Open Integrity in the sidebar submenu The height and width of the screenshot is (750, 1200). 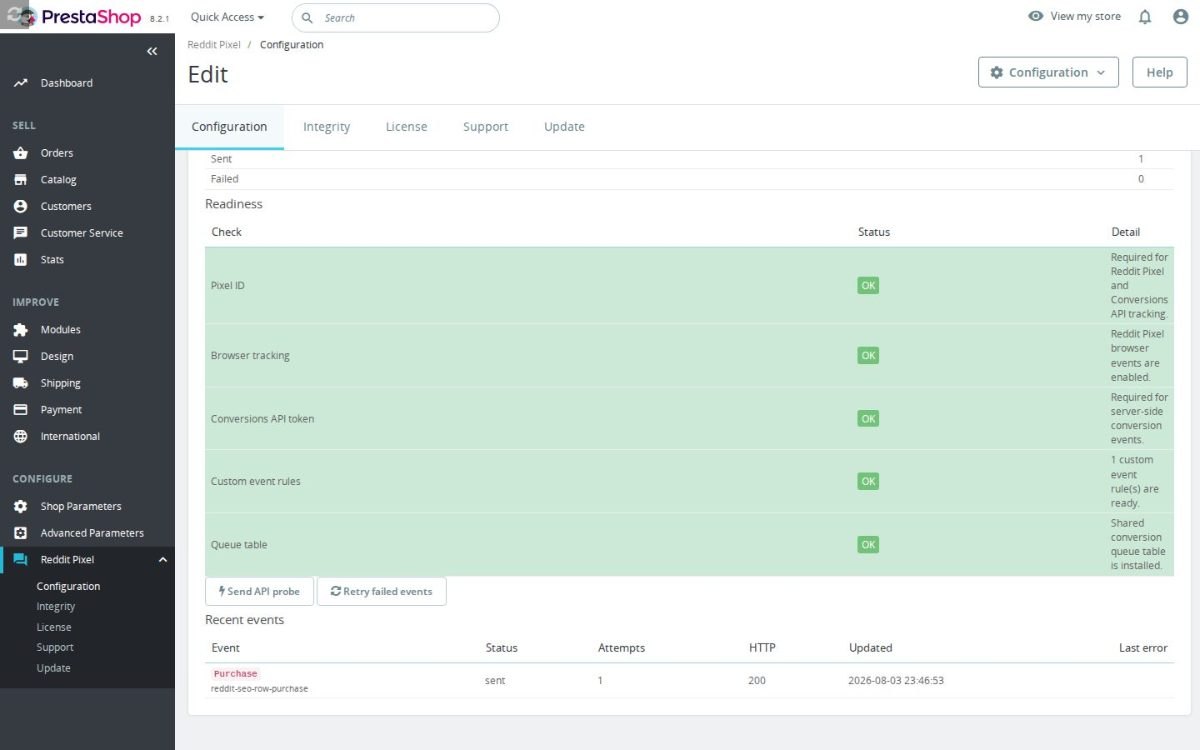click(x=56, y=607)
